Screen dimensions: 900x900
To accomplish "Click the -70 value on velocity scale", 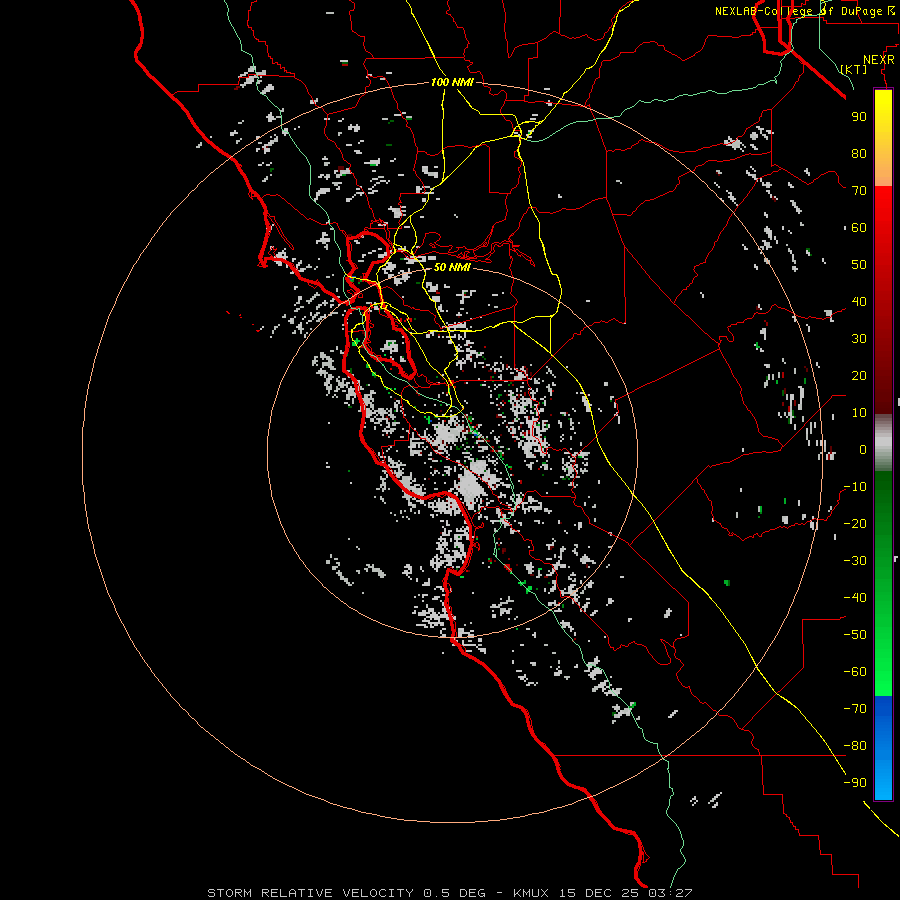I will coord(855,709).
